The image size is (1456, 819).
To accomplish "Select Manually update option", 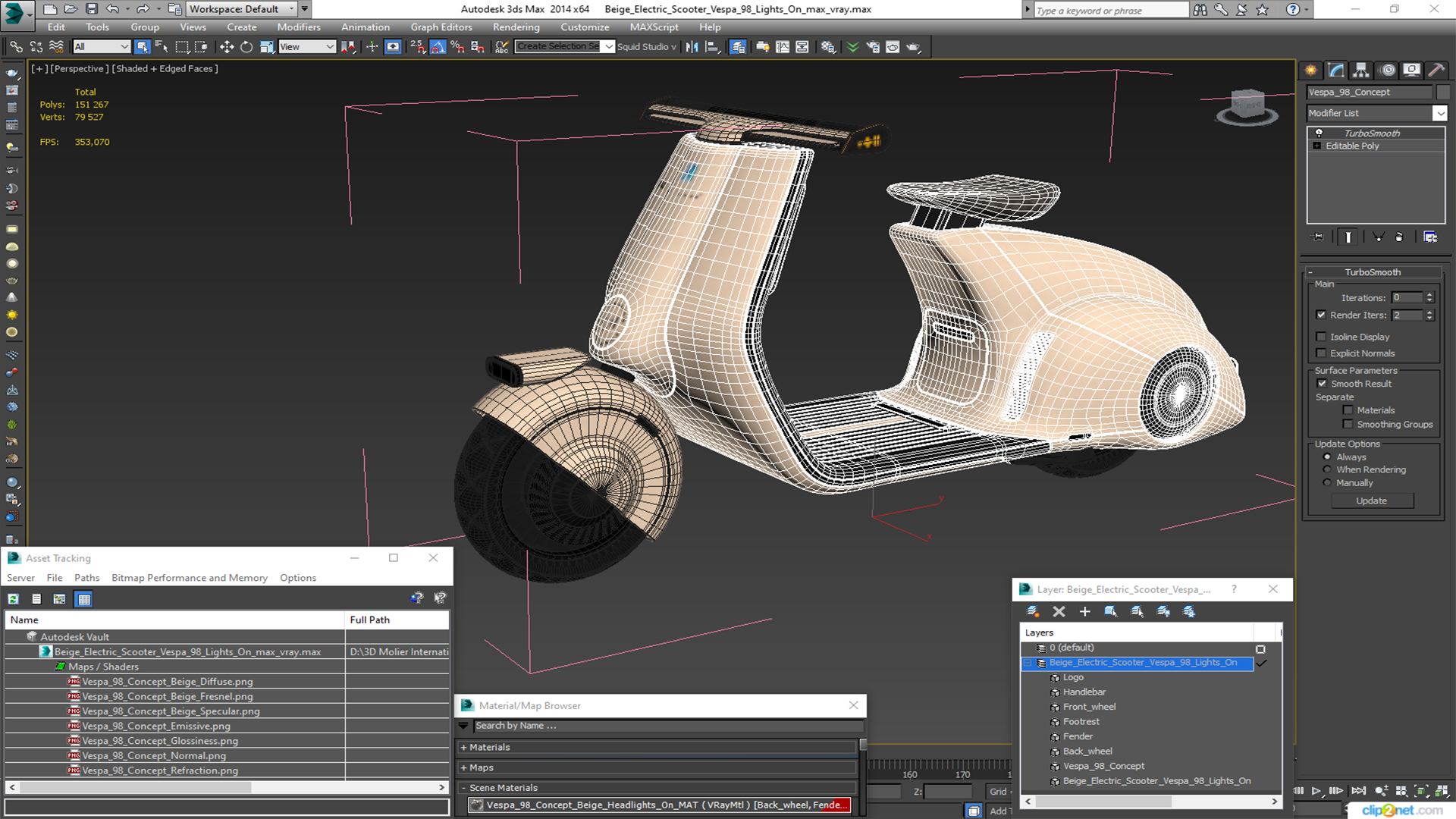I will tap(1327, 482).
